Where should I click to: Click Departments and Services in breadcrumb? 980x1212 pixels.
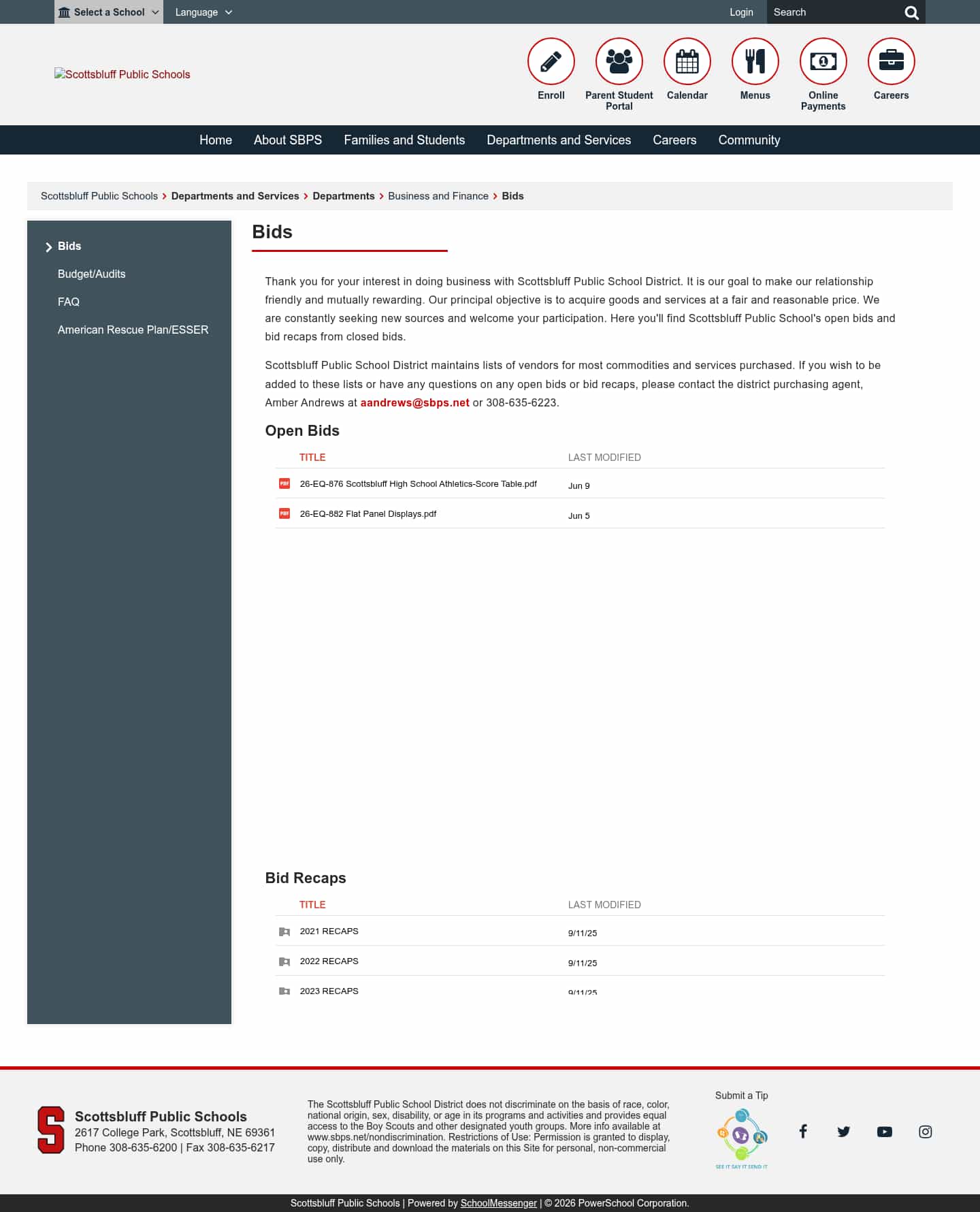(235, 196)
